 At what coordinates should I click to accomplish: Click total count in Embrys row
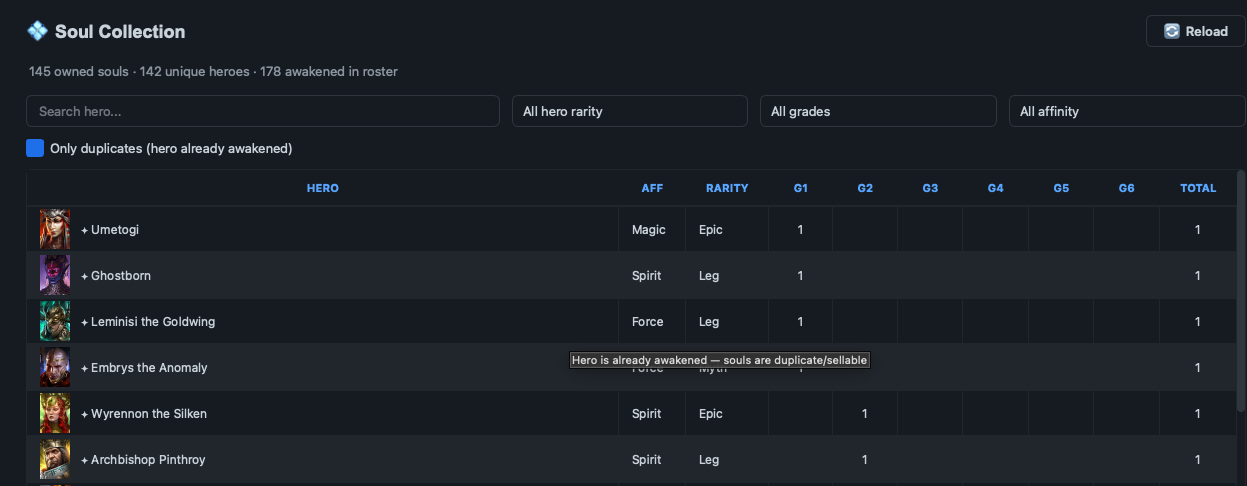tap(1198, 368)
